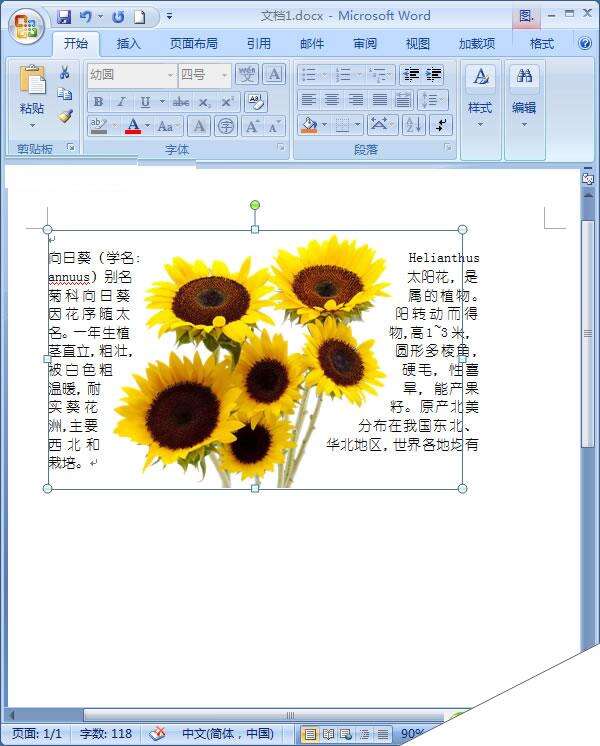
Task: Open the paragraph dialog launcher
Action: (x=448, y=147)
